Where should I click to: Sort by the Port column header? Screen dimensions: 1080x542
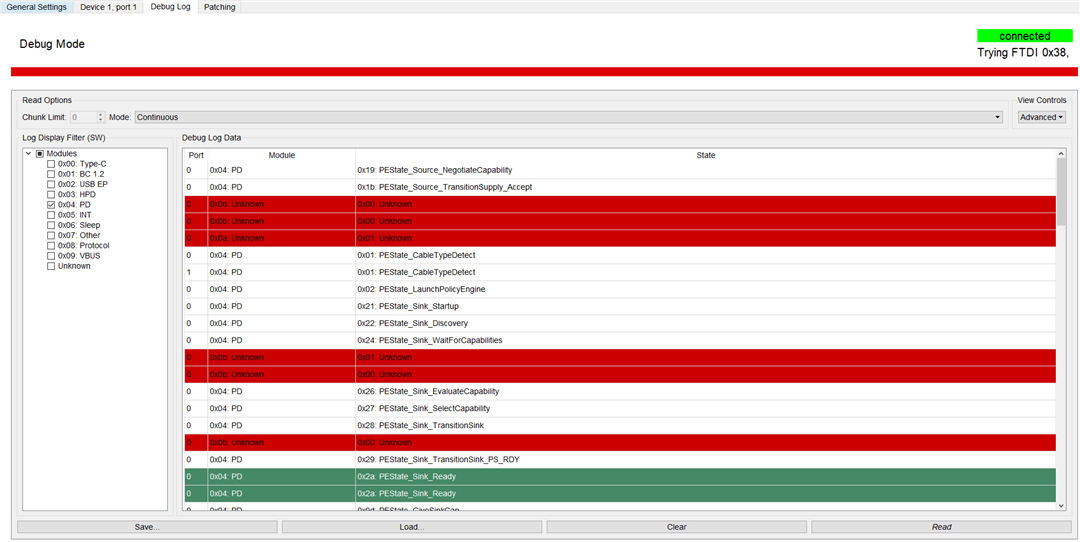tap(196, 156)
